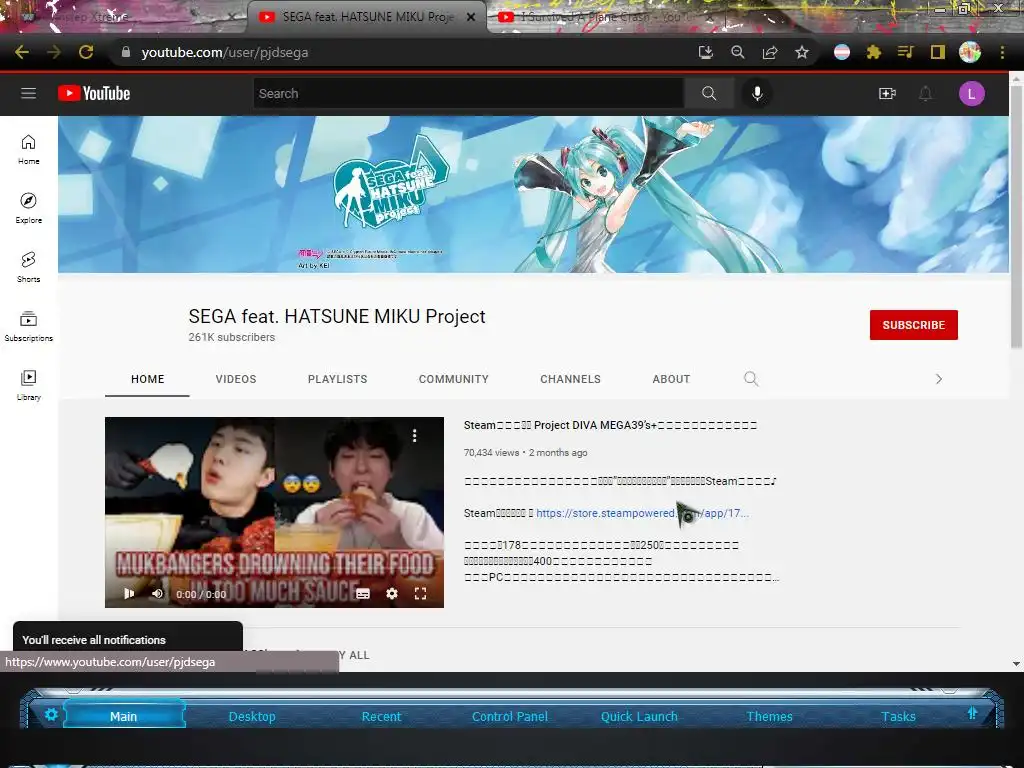The width and height of the screenshot is (1024, 768).
Task: Open the Project DIVA MEGA39's+ video title
Action: 610,425
